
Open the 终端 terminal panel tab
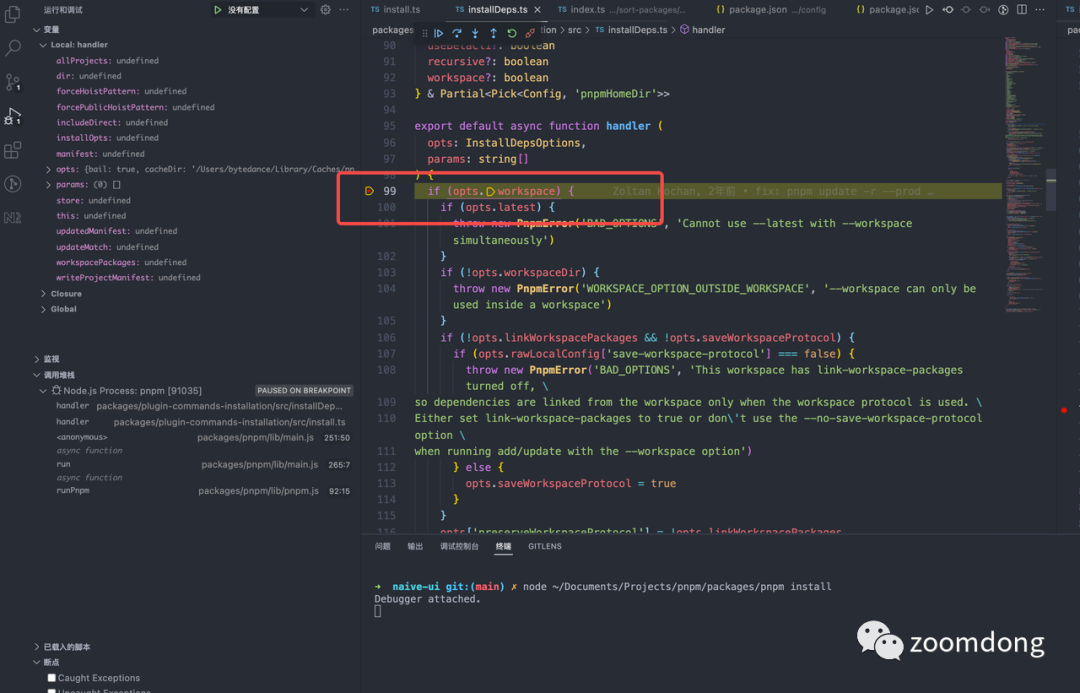tap(503, 546)
